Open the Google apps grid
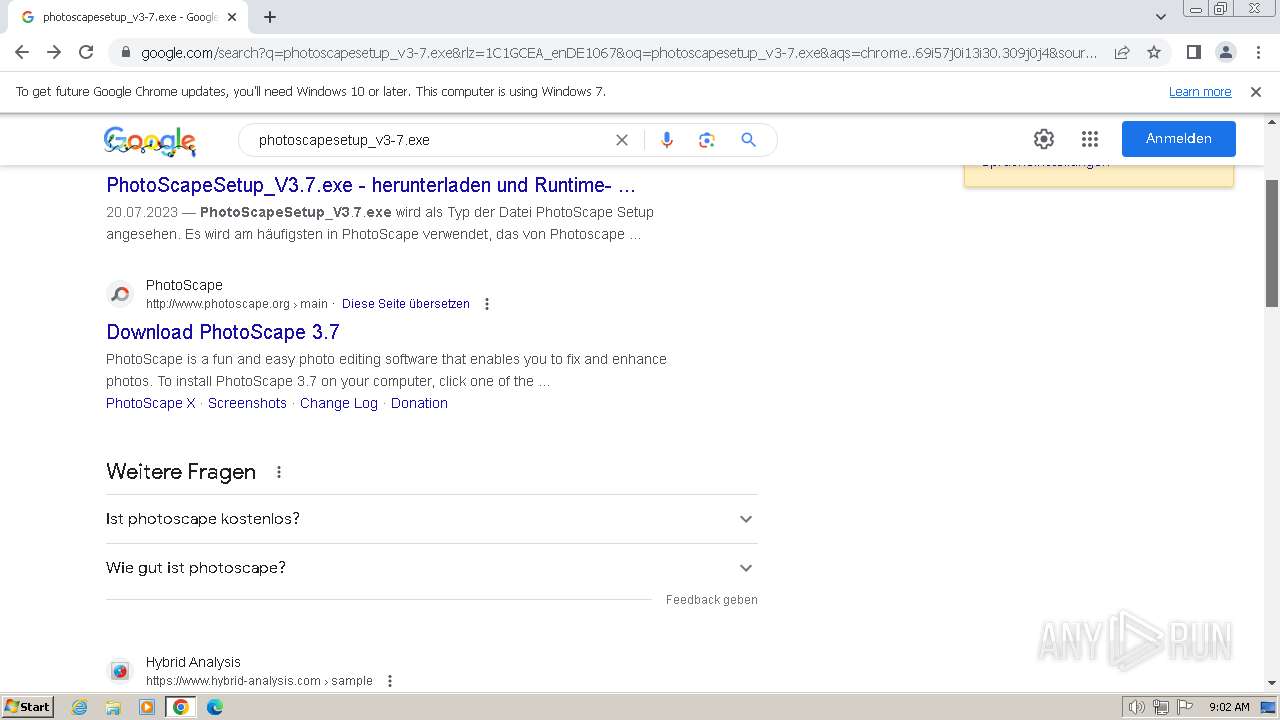 [x=1090, y=139]
